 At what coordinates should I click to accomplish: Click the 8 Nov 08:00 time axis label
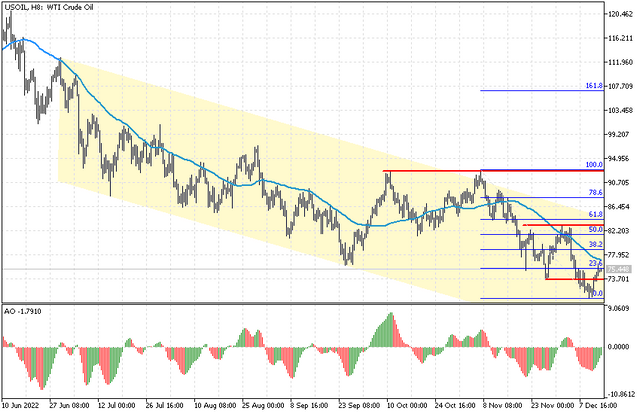504,405
